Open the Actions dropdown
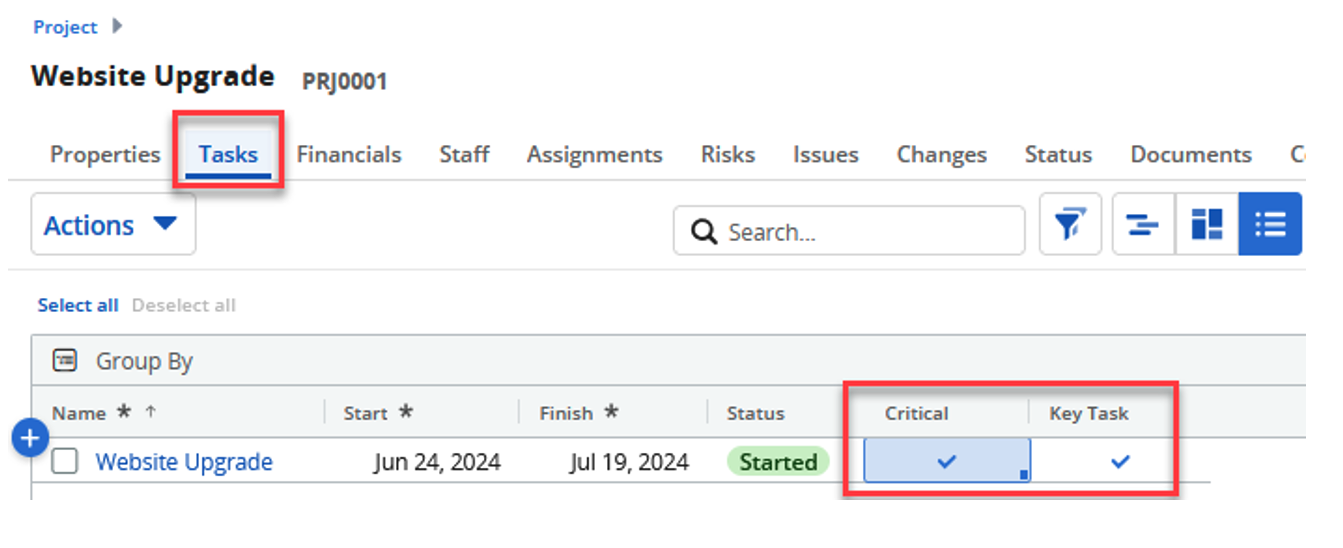 [x=113, y=225]
